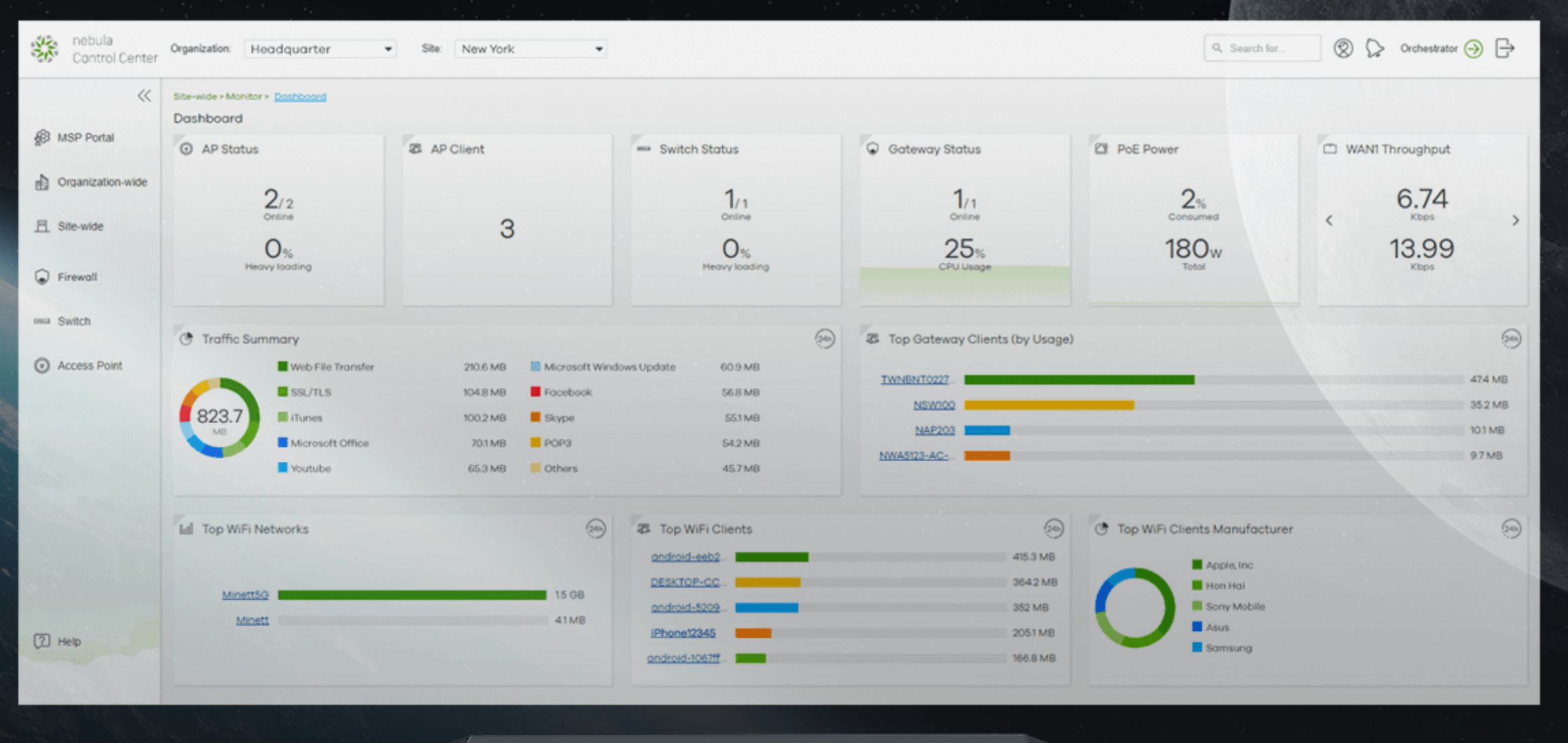Click the Traffic Summary donut chart
The height and width of the screenshot is (743, 1568).
[x=219, y=417]
